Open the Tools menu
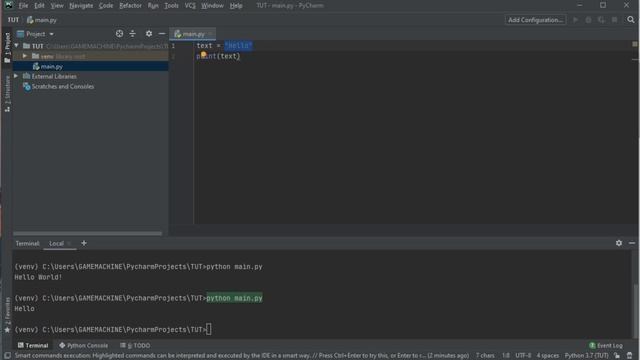The height and width of the screenshot is (360, 640). 171,6
